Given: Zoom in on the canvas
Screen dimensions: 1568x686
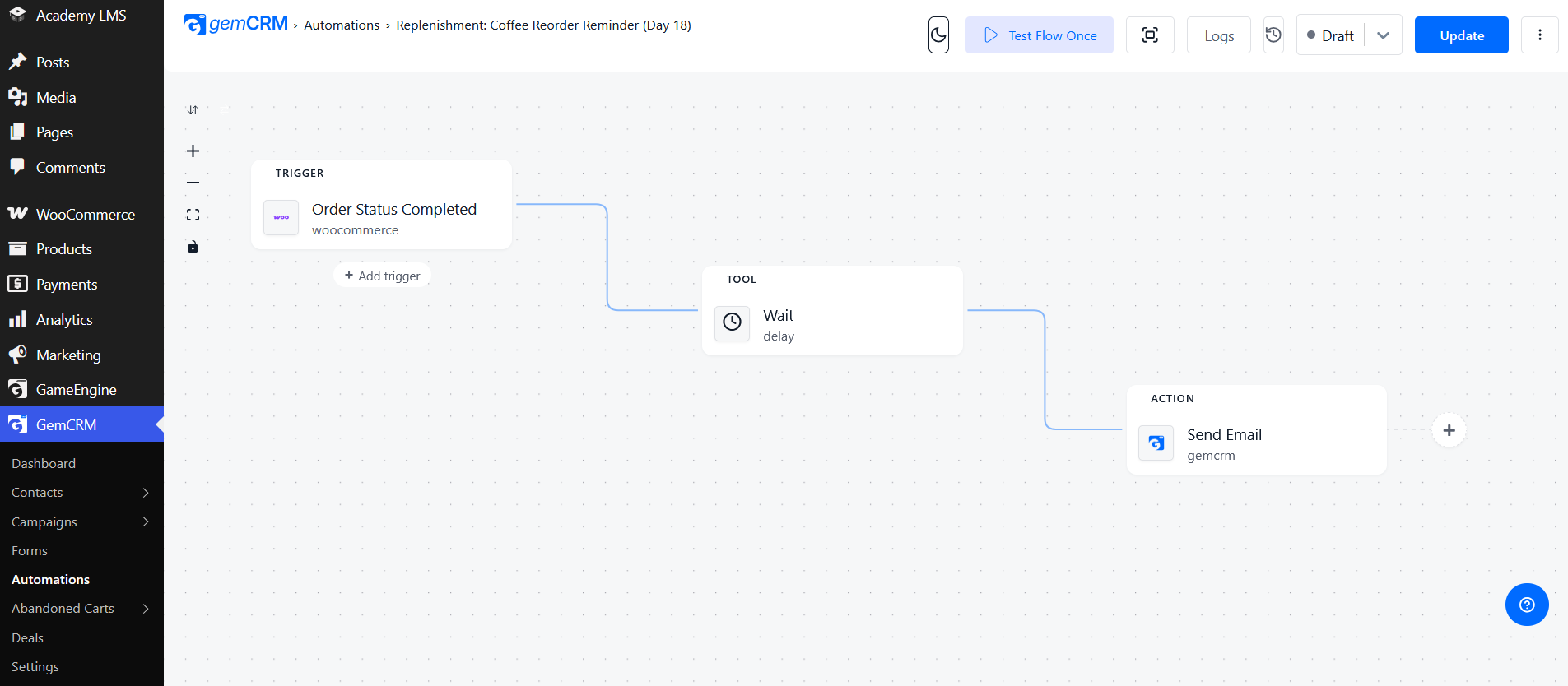Looking at the screenshot, I should click(193, 151).
